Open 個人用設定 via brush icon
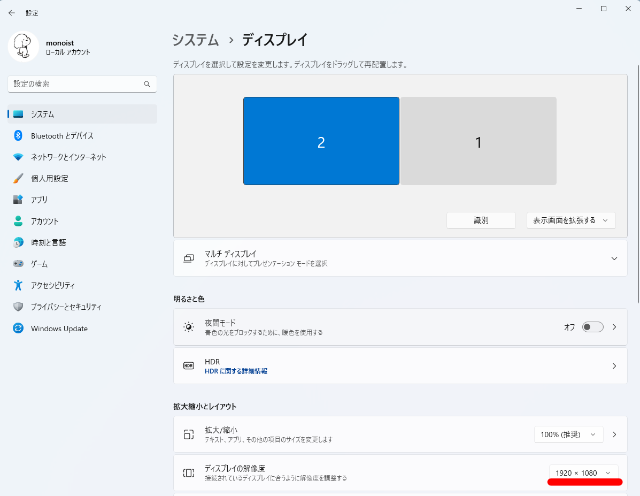The height and width of the screenshot is (496, 640). pyautogui.click(x=18, y=178)
